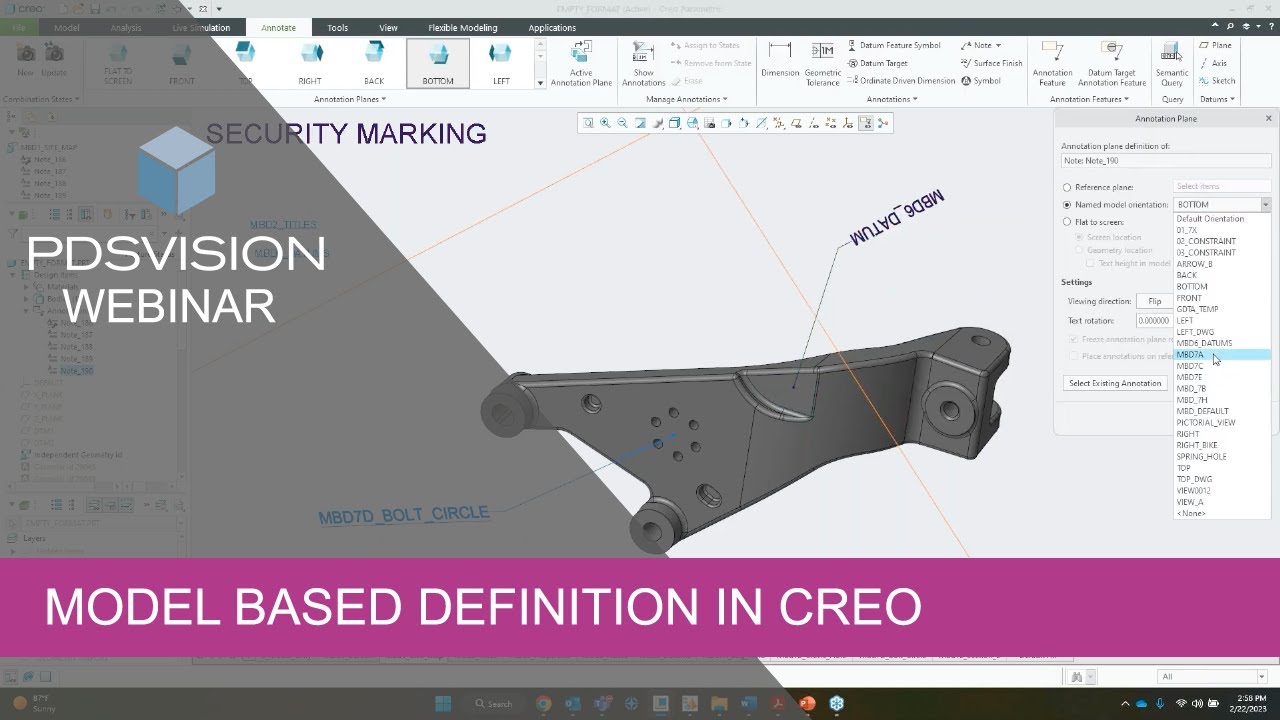Image resolution: width=1280 pixels, height=720 pixels.
Task: Select Named model orientation radio button
Action: click(x=1067, y=205)
